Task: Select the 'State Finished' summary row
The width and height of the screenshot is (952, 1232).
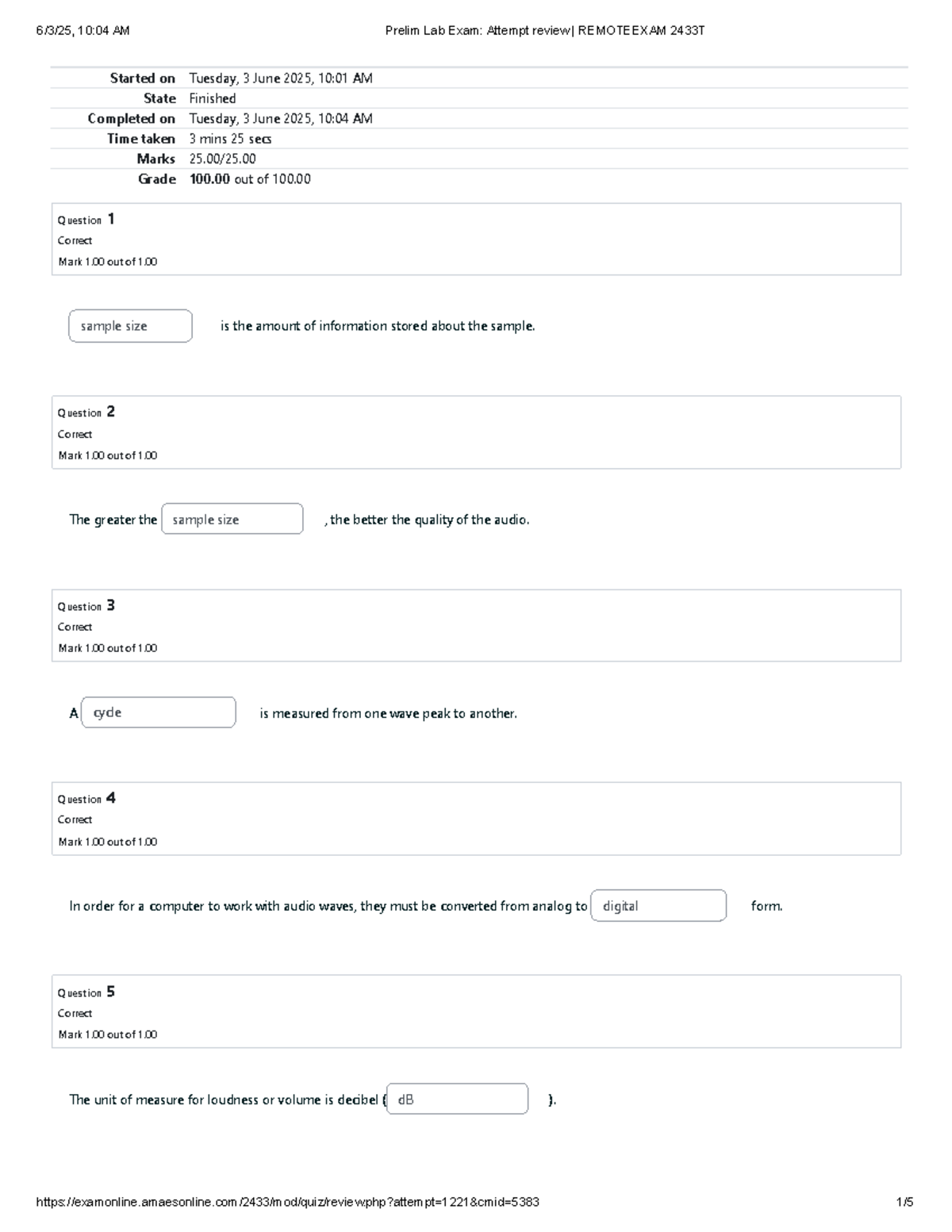Action: coord(479,98)
